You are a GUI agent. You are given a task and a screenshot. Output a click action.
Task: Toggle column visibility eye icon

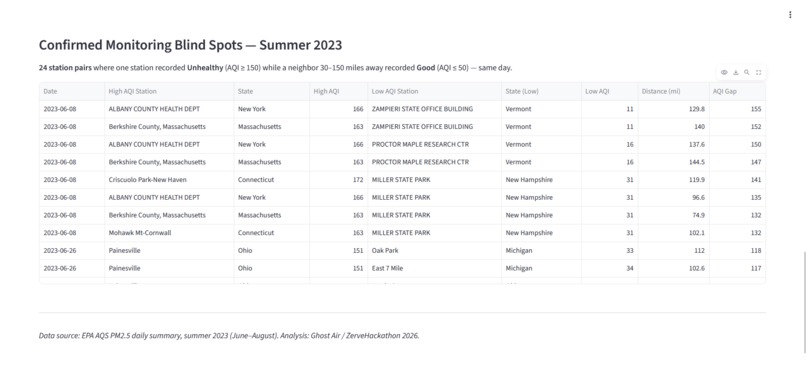(x=724, y=72)
